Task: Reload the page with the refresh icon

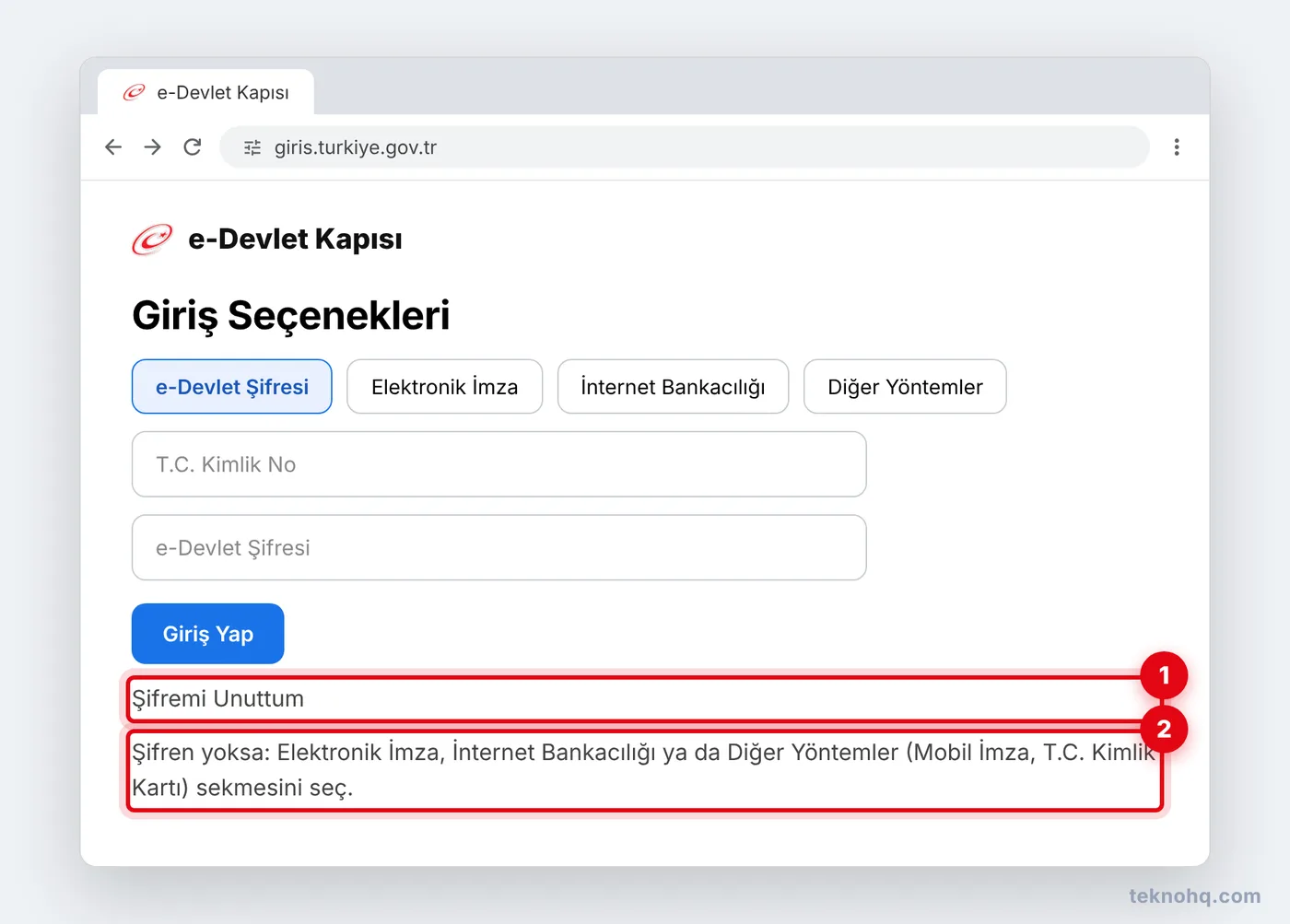Action: coord(193,147)
